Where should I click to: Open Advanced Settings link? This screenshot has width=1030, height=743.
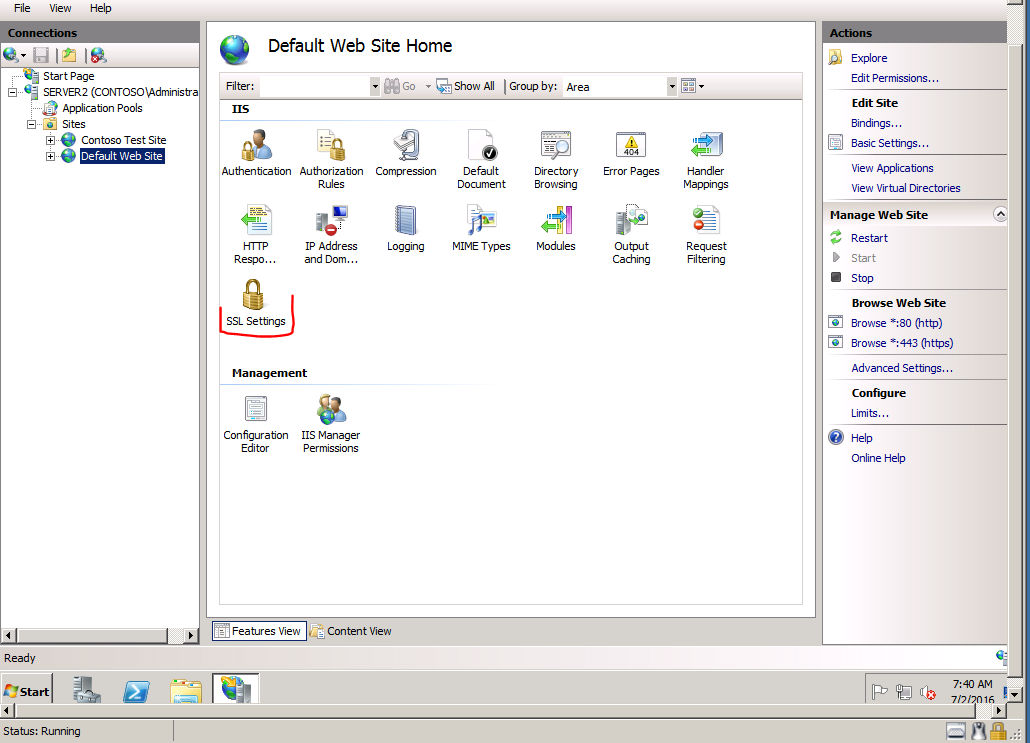[901, 368]
